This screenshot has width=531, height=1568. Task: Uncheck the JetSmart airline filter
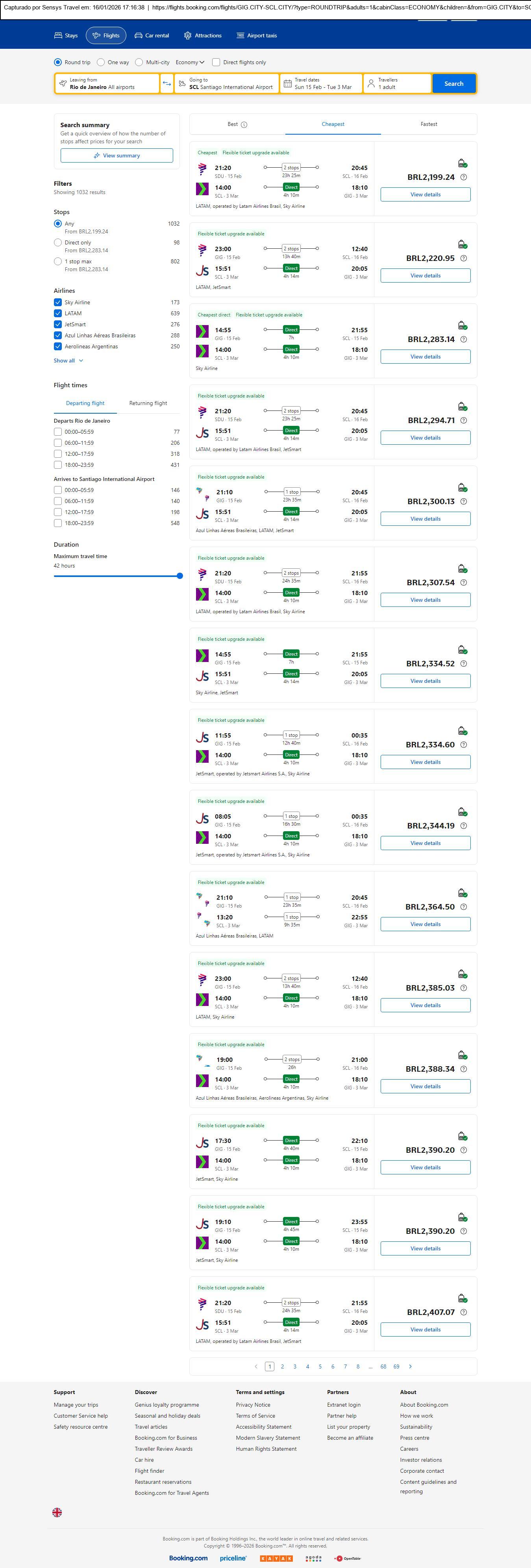(x=58, y=324)
